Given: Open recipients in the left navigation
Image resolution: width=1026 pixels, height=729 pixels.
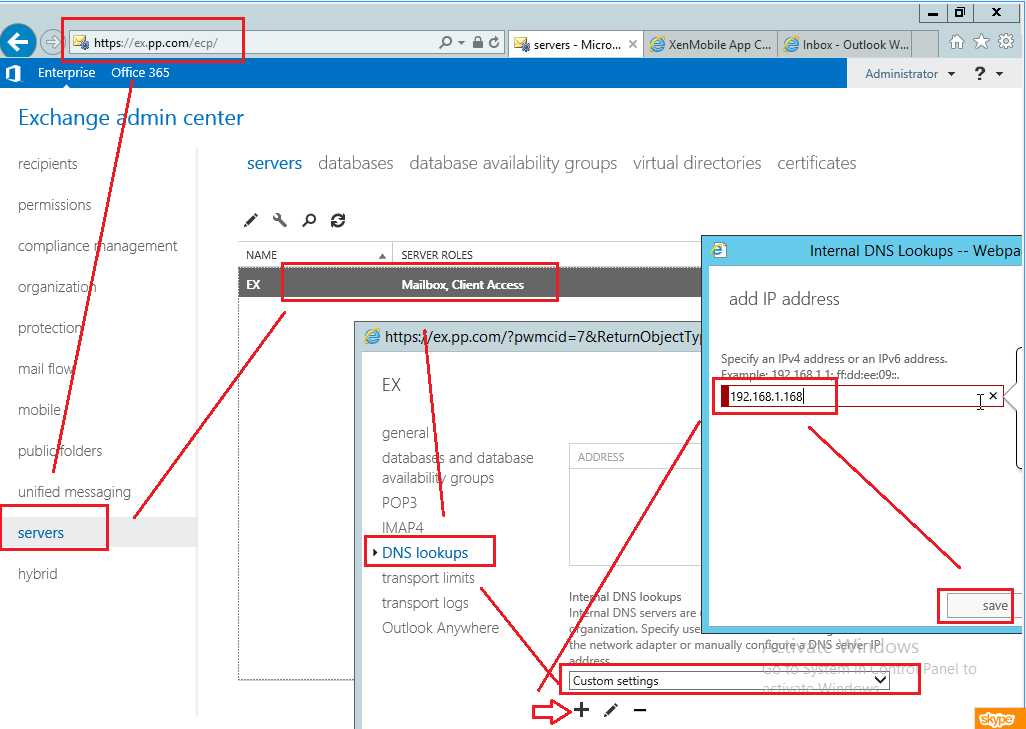Looking at the screenshot, I should coord(48,164).
